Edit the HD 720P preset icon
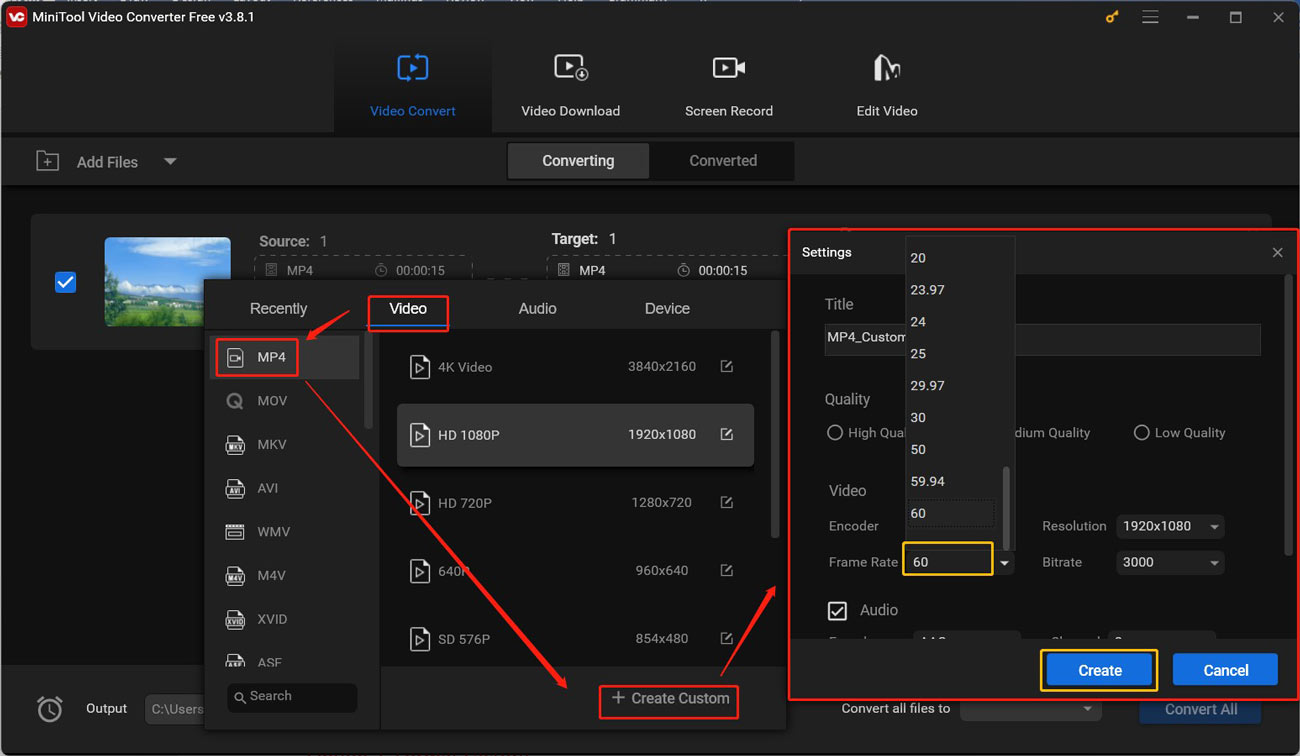The height and width of the screenshot is (756, 1300). [727, 503]
